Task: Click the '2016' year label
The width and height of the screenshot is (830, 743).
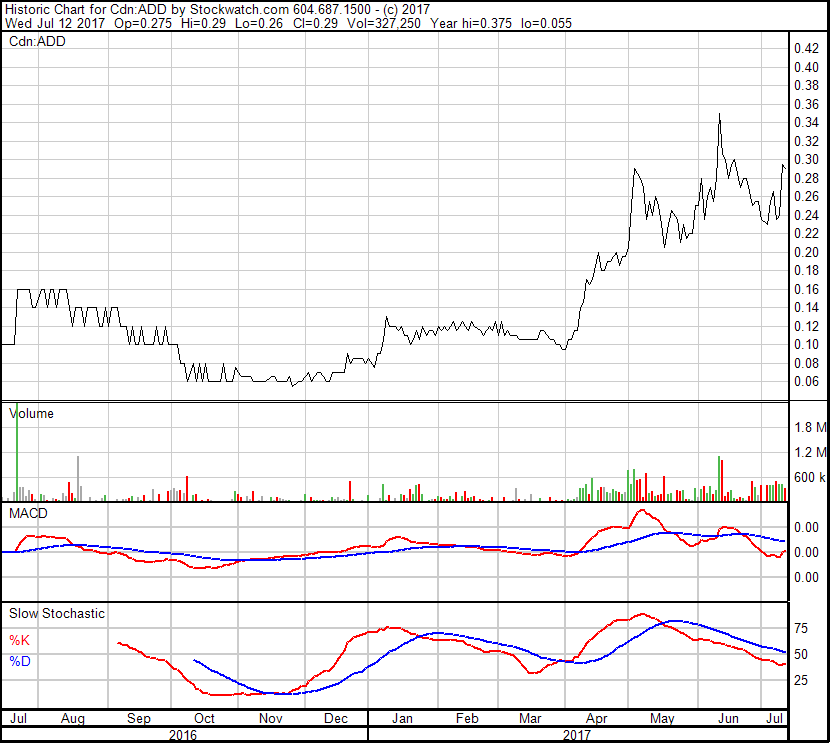Action: (x=183, y=735)
